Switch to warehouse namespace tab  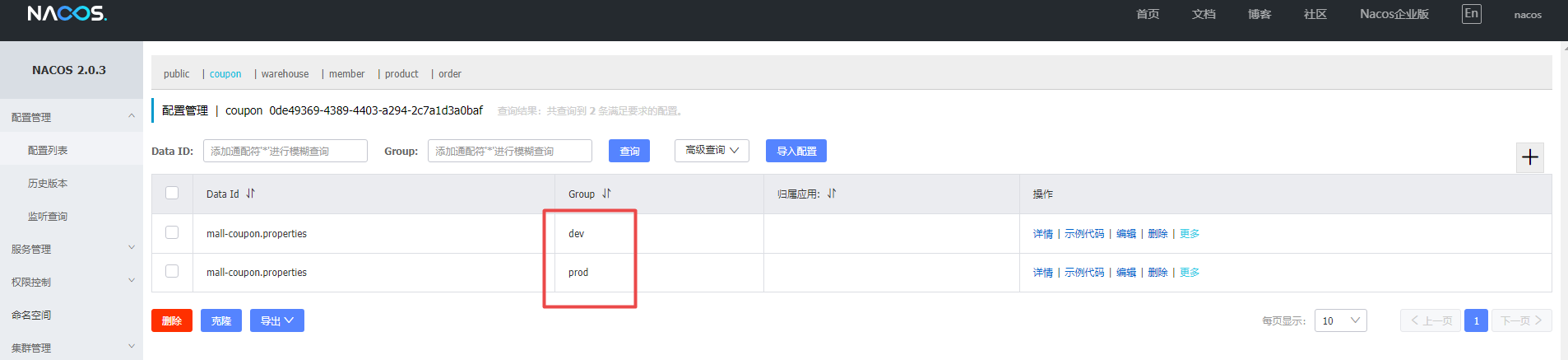[285, 74]
